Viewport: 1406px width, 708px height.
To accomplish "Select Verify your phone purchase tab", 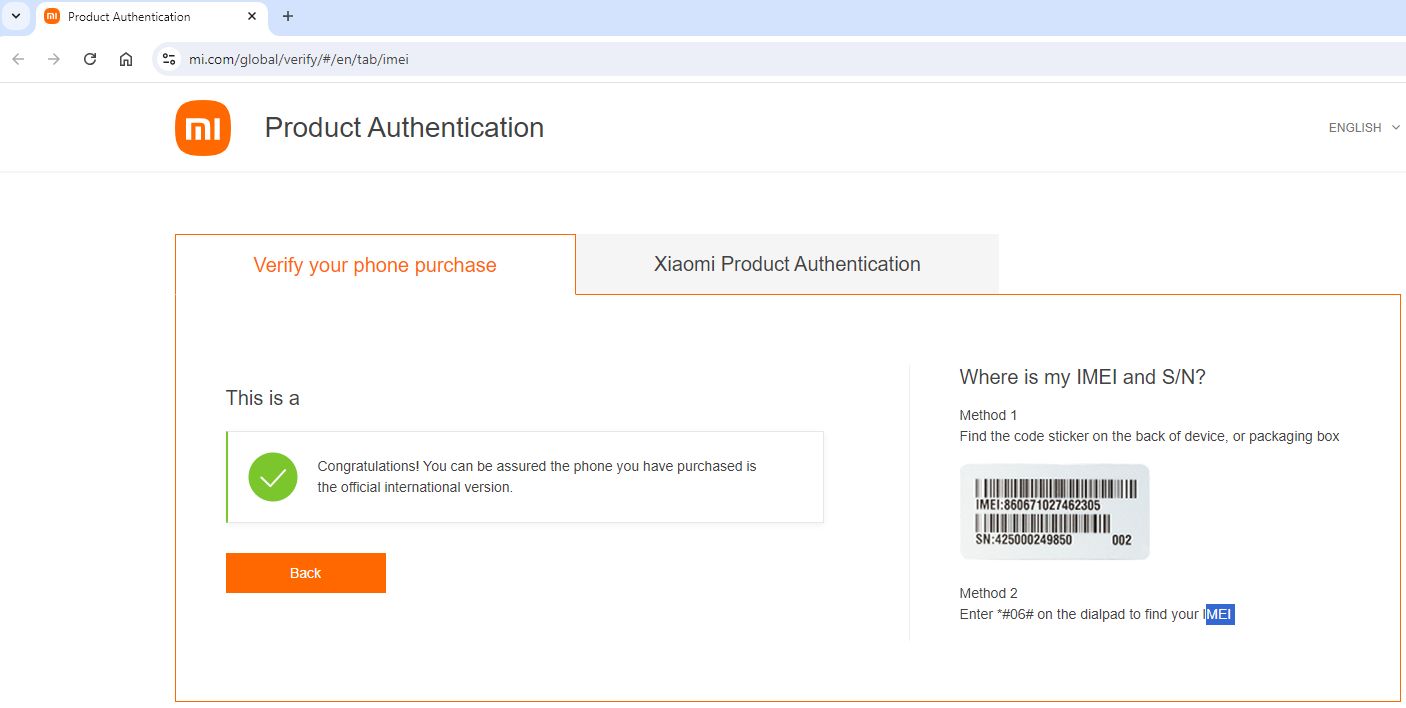I will pos(375,265).
